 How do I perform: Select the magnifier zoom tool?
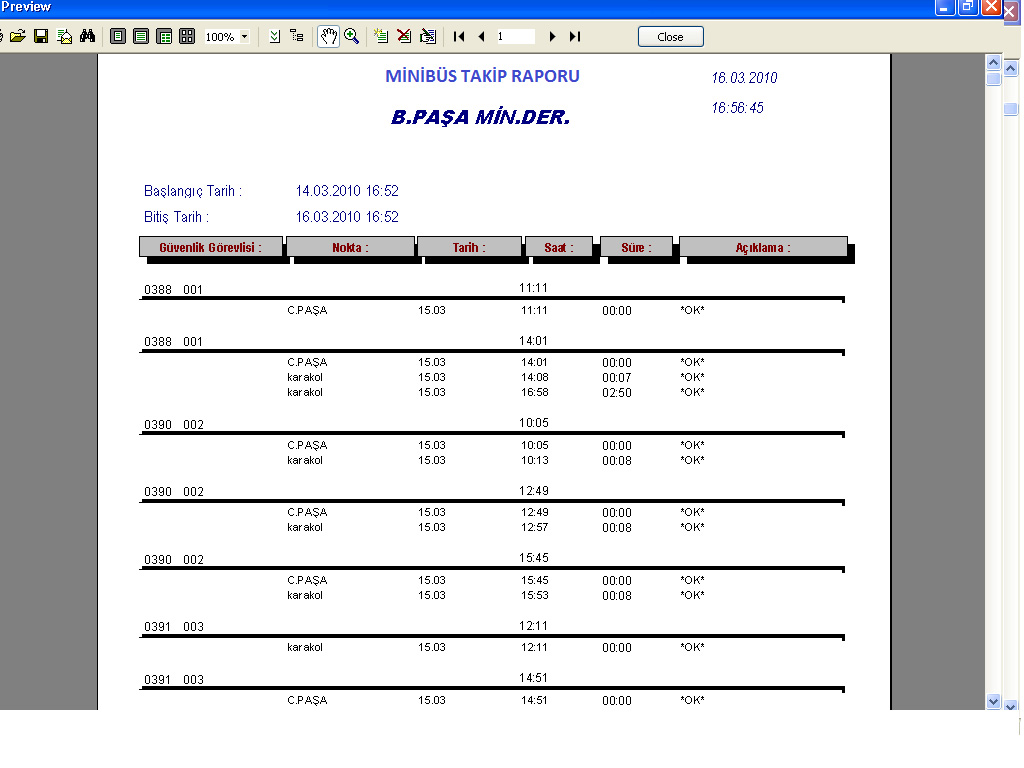pyautogui.click(x=351, y=37)
